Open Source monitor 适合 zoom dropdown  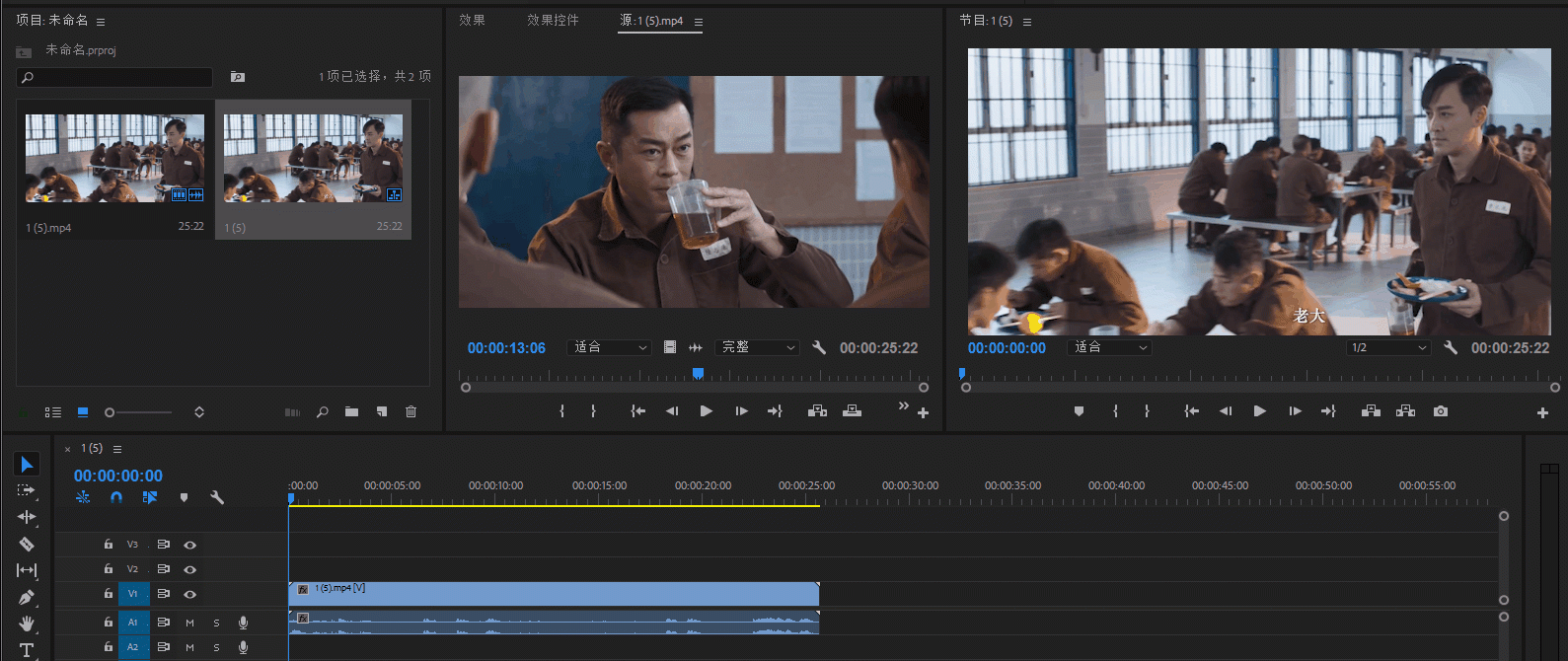click(610, 347)
